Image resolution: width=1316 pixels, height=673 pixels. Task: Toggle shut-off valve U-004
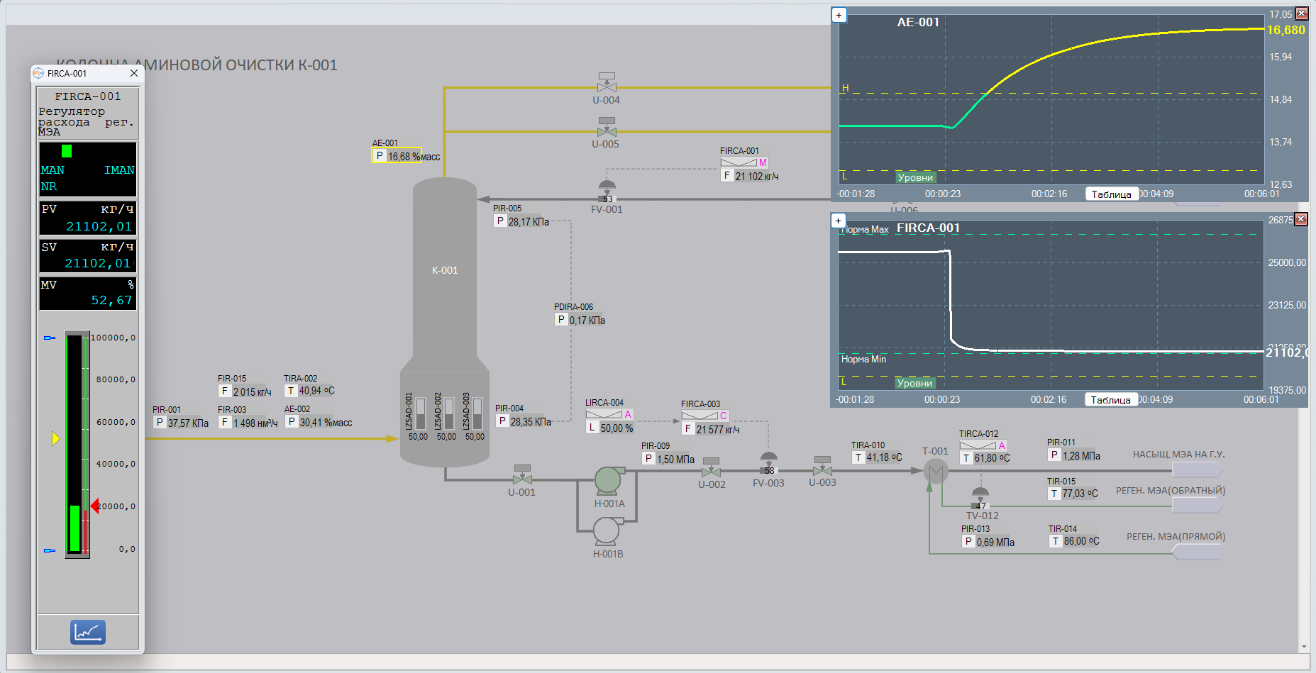click(x=606, y=82)
